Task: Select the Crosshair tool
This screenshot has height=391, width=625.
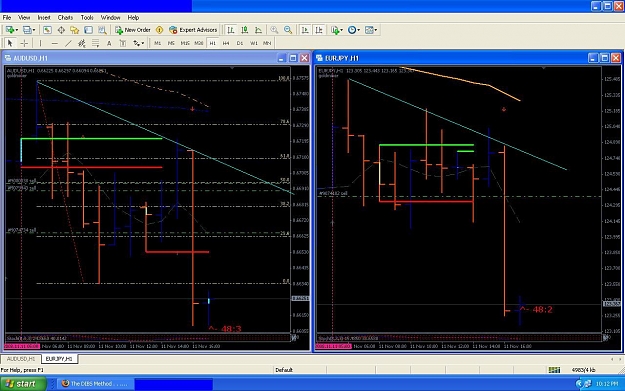Action: [x=24, y=43]
